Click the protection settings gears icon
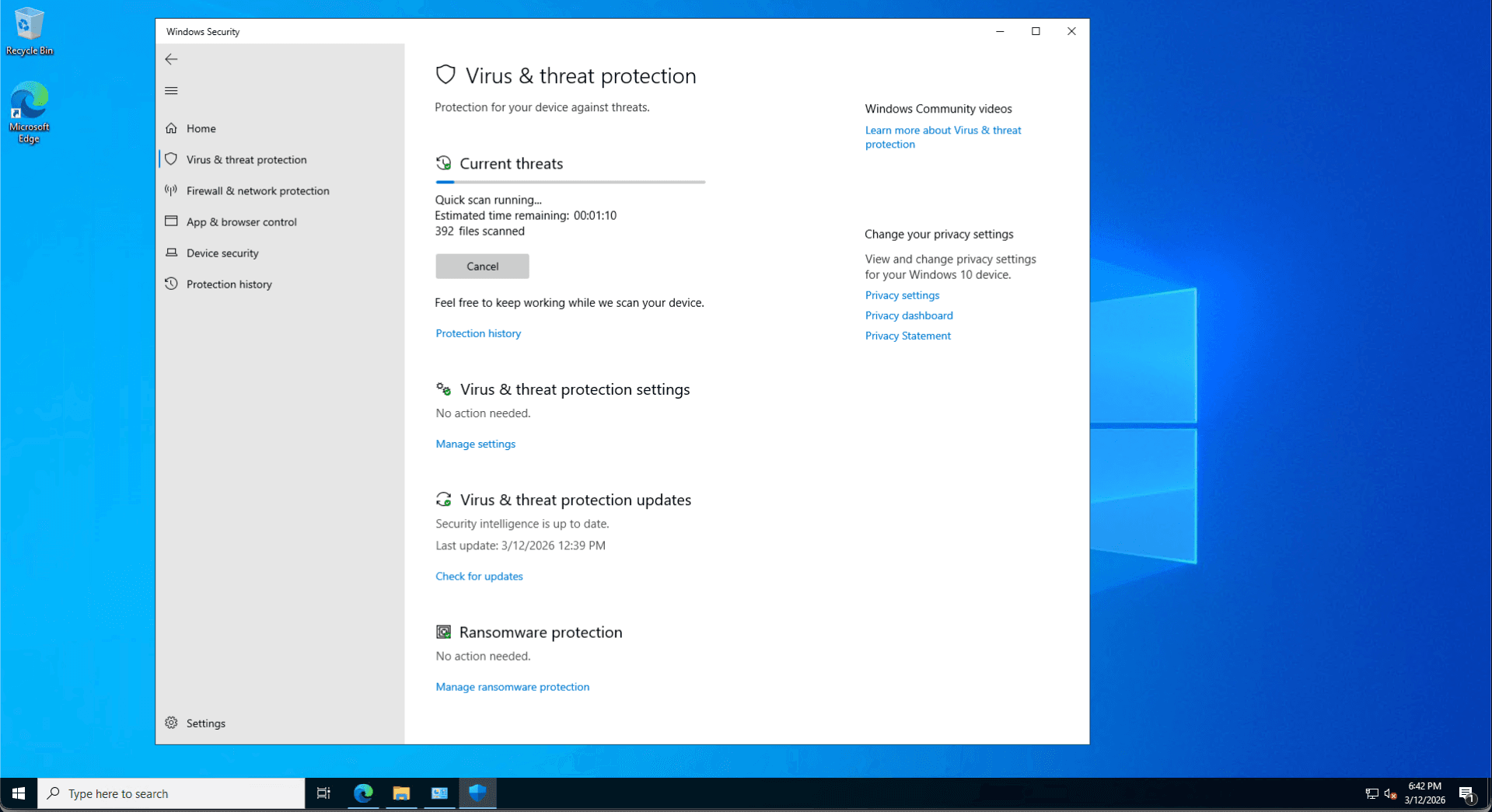1492x812 pixels. [443, 389]
